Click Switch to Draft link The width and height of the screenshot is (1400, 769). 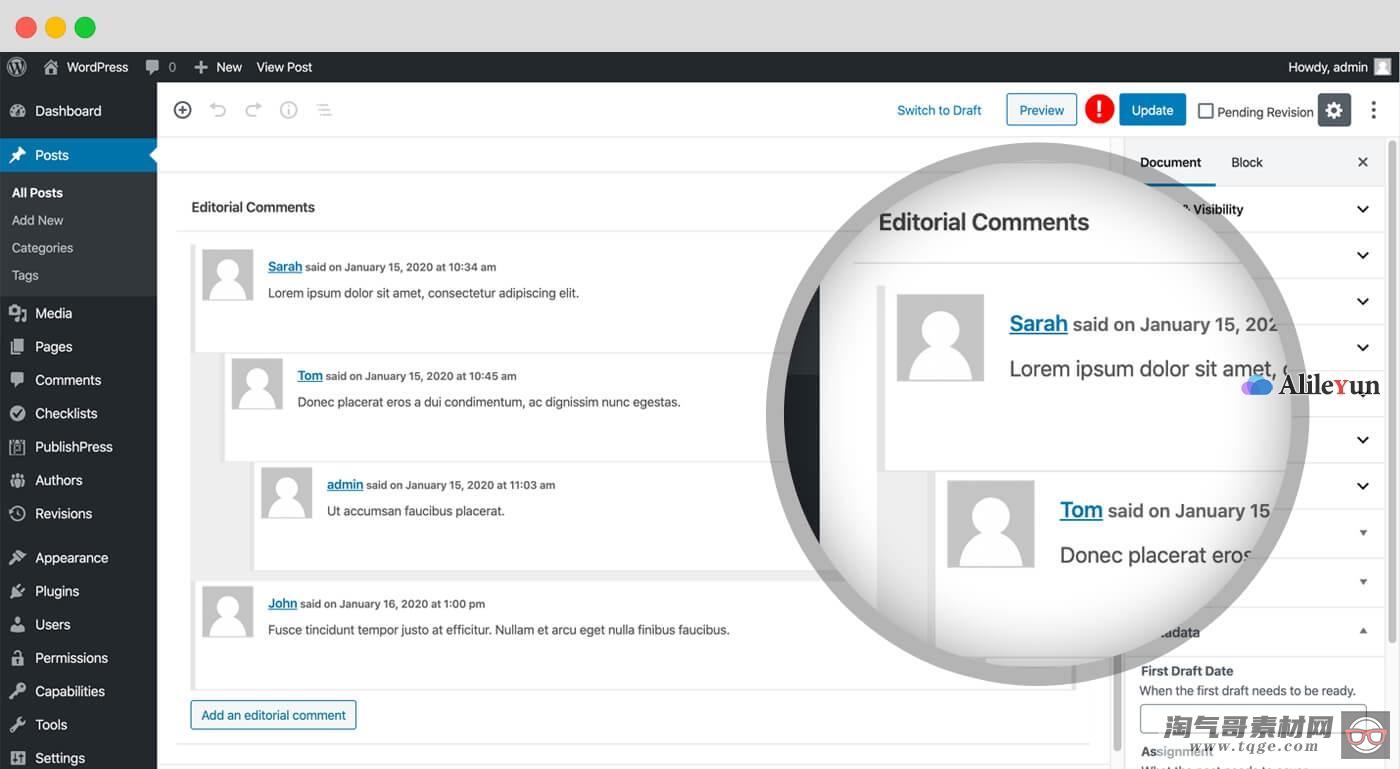coord(939,110)
